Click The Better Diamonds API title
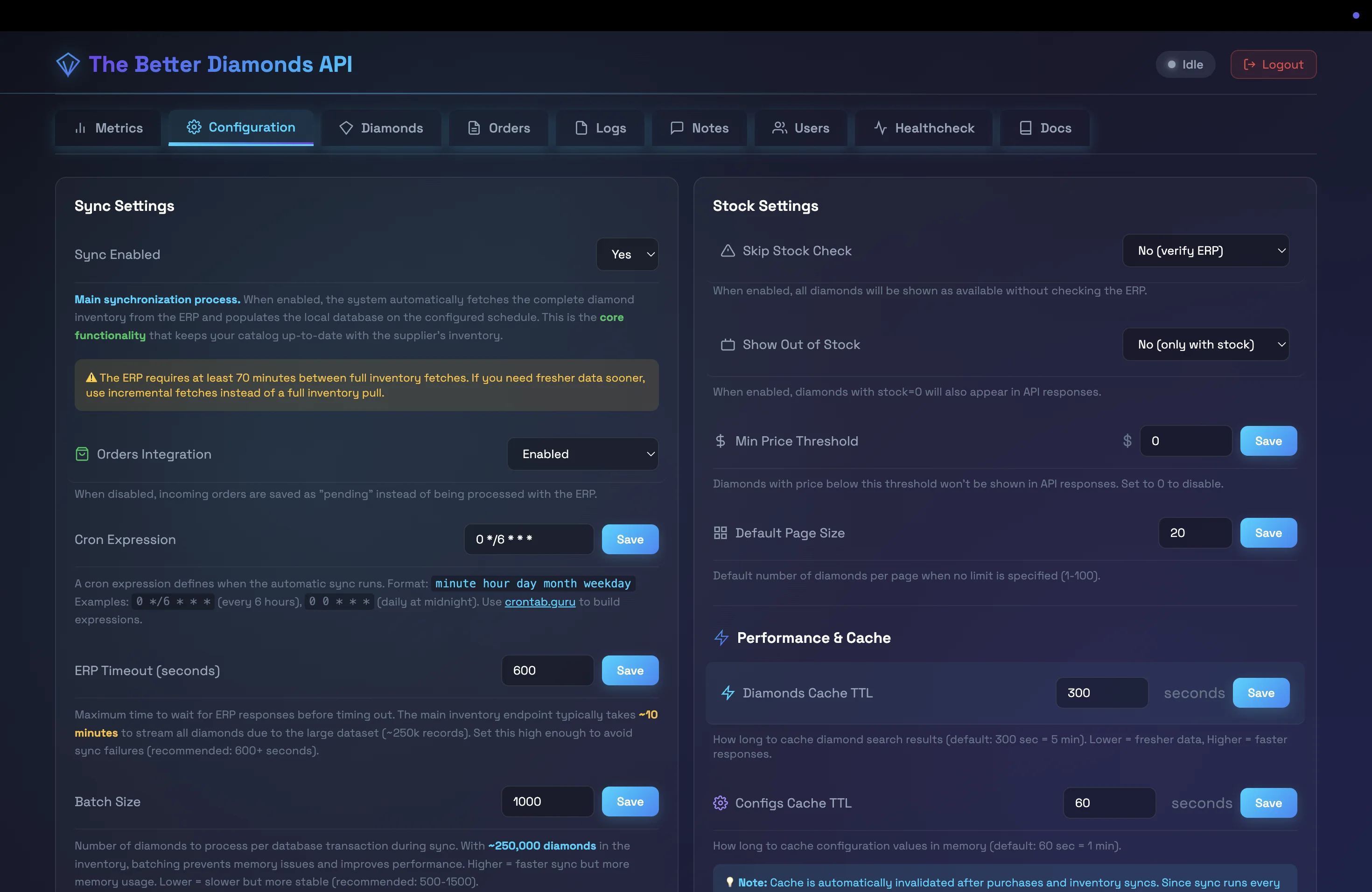The image size is (1372, 892). coord(220,64)
